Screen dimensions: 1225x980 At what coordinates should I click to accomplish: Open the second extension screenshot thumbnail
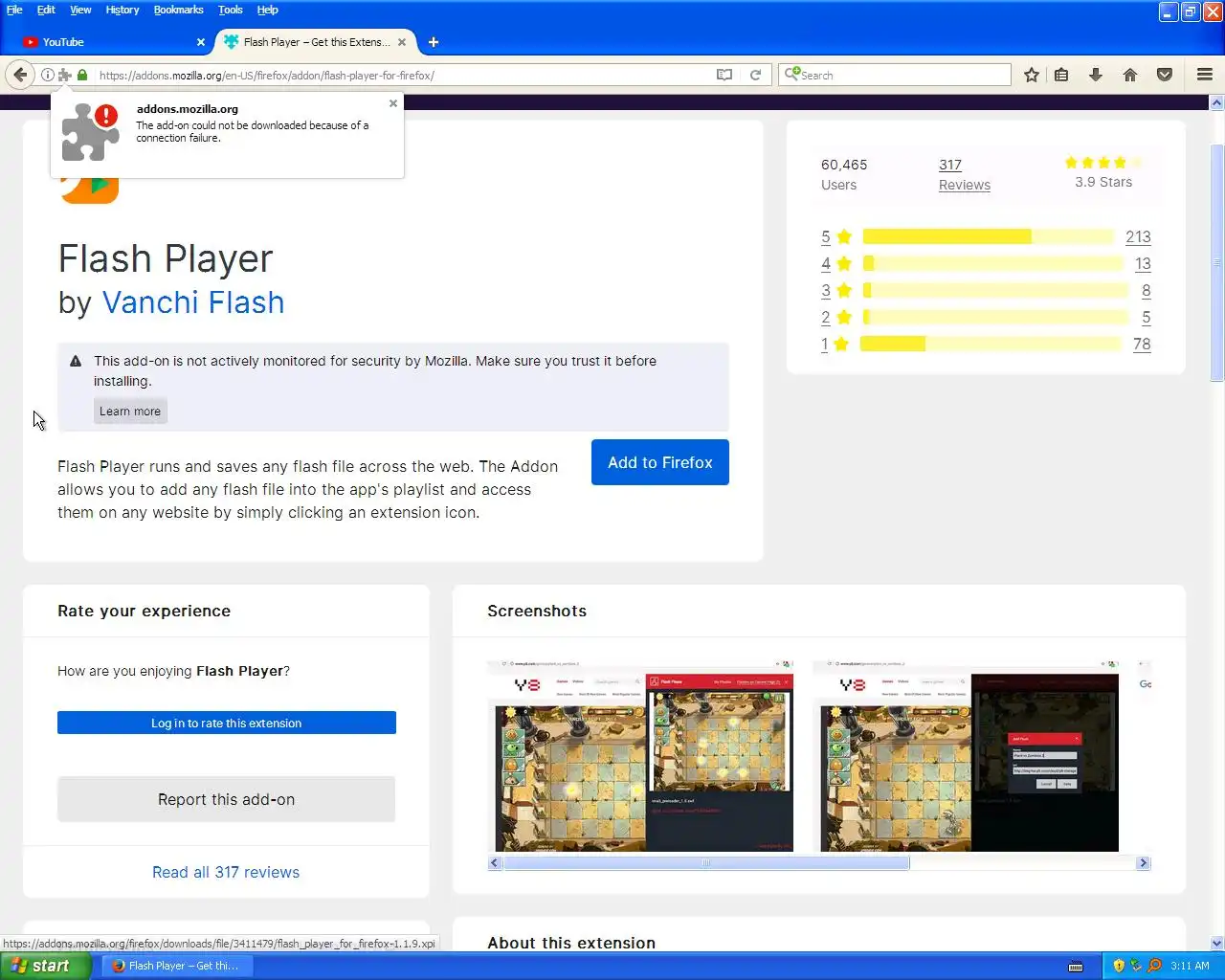(966, 755)
